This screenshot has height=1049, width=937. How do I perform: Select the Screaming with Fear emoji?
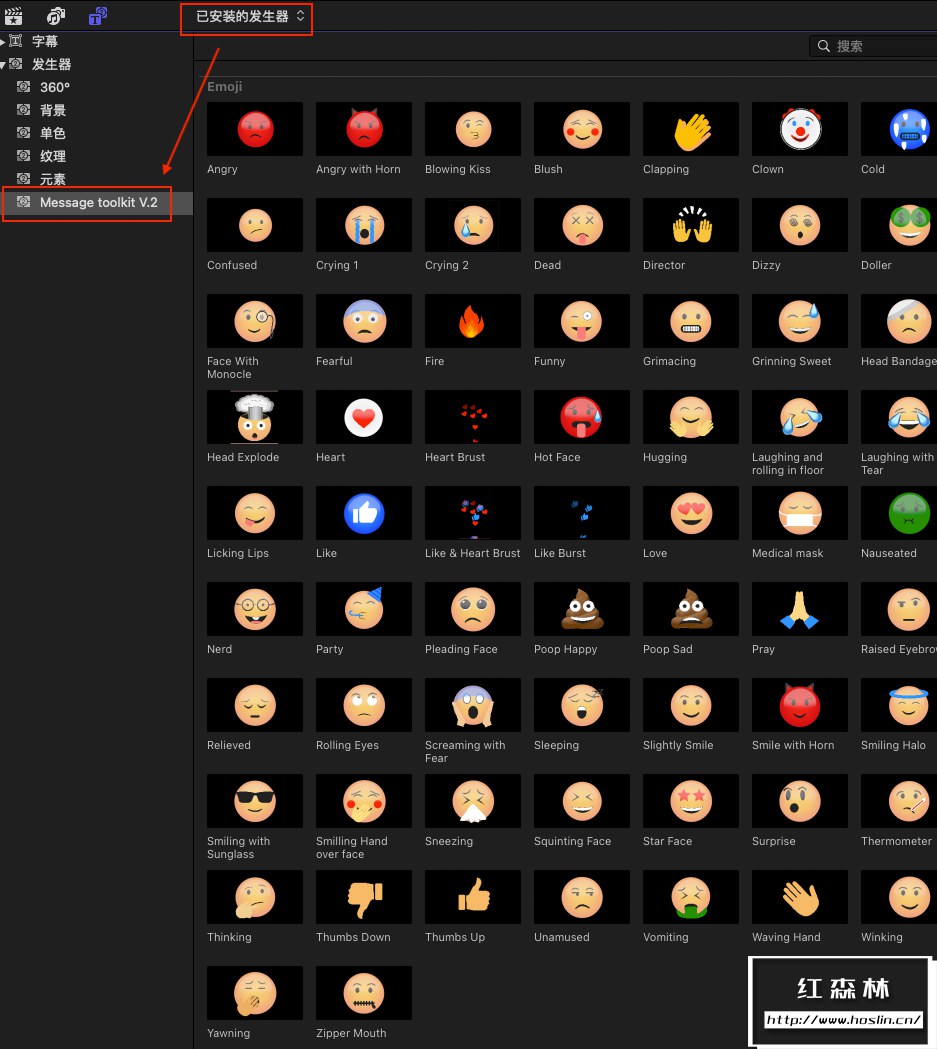[x=473, y=705]
